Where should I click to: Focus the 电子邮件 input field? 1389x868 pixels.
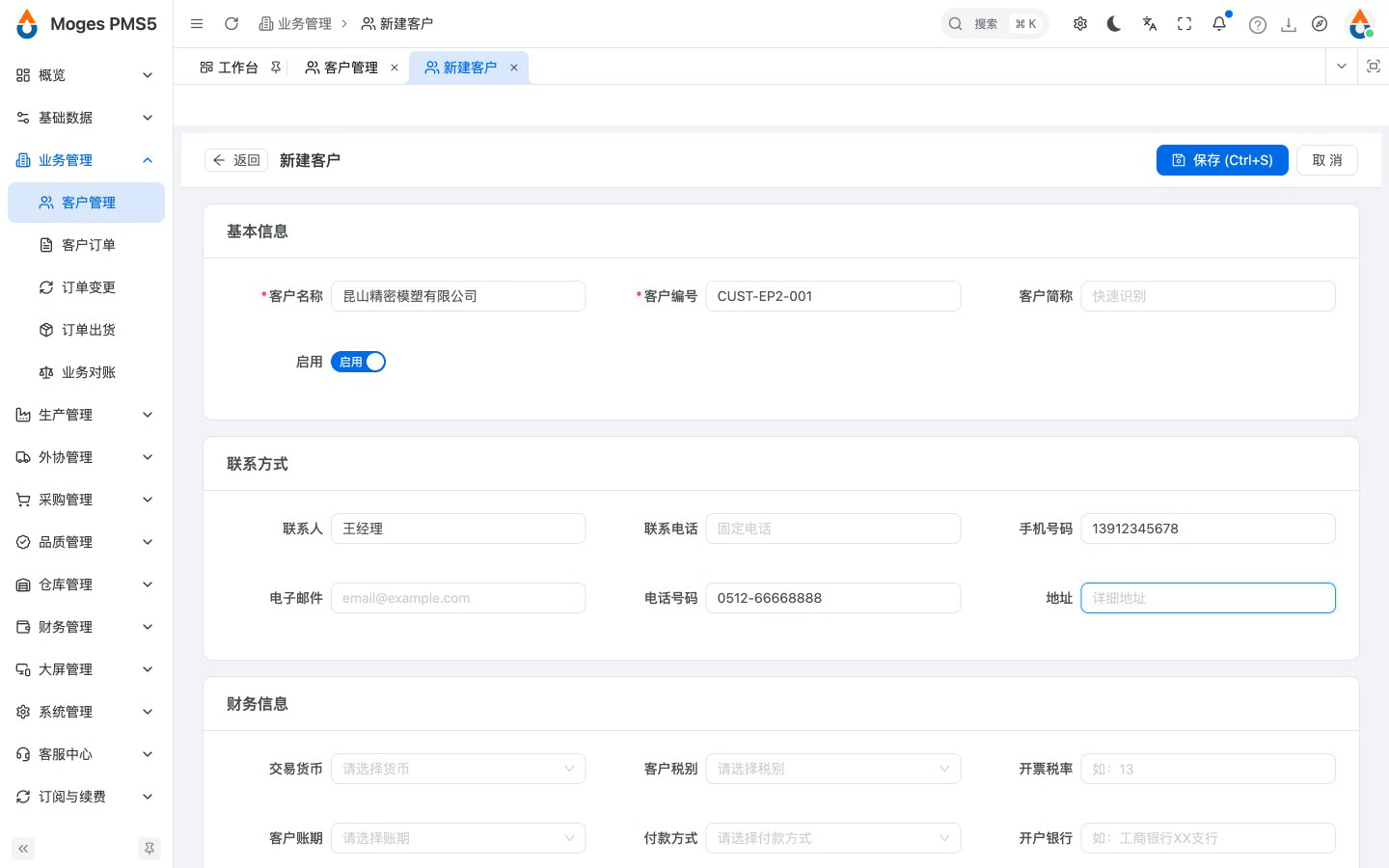[458, 598]
